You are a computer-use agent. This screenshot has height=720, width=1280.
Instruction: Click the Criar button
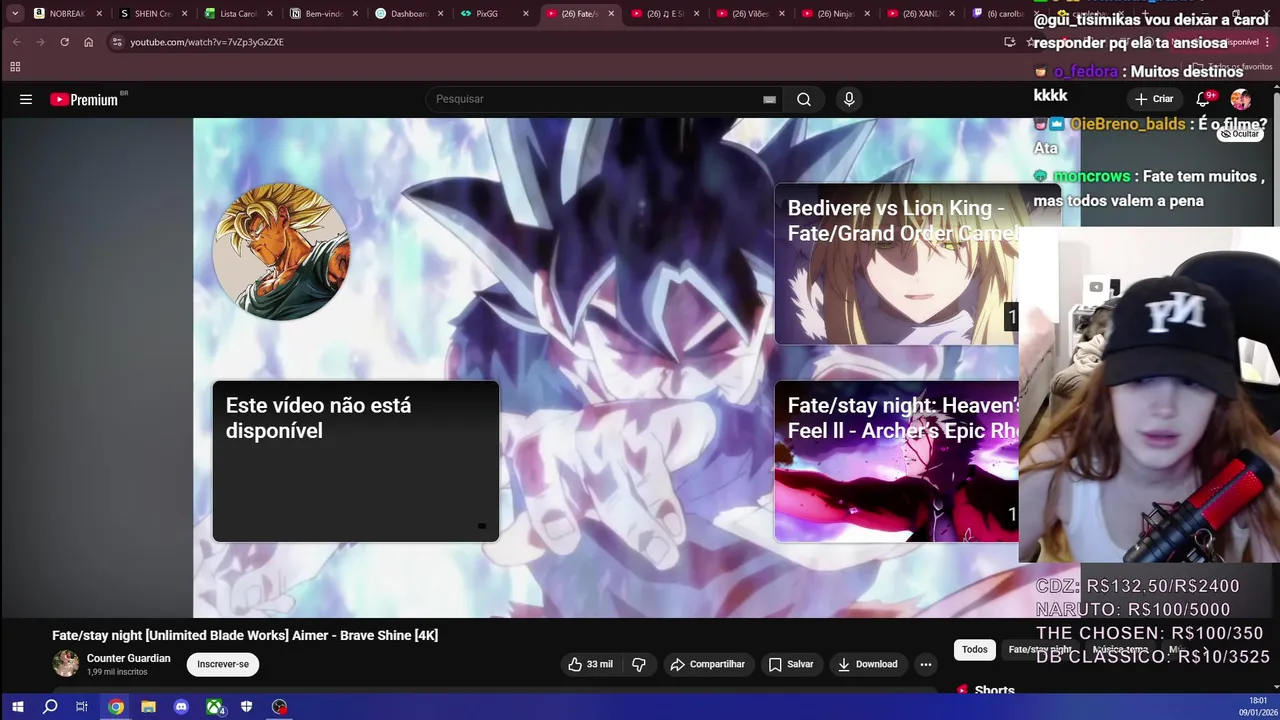tap(1154, 99)
